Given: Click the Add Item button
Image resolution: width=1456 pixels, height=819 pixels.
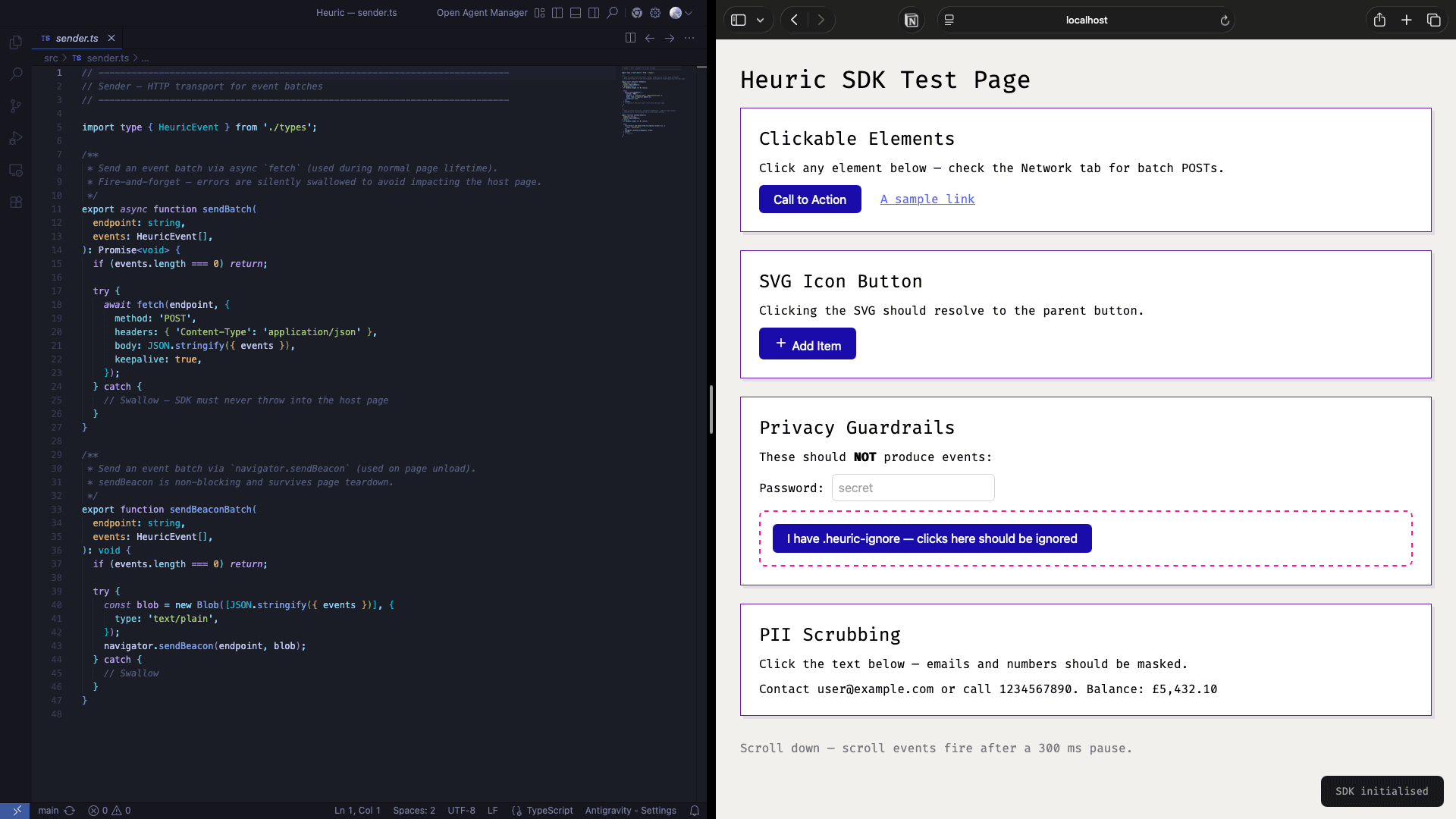Looking at the screenshot, I should point(808,344).
